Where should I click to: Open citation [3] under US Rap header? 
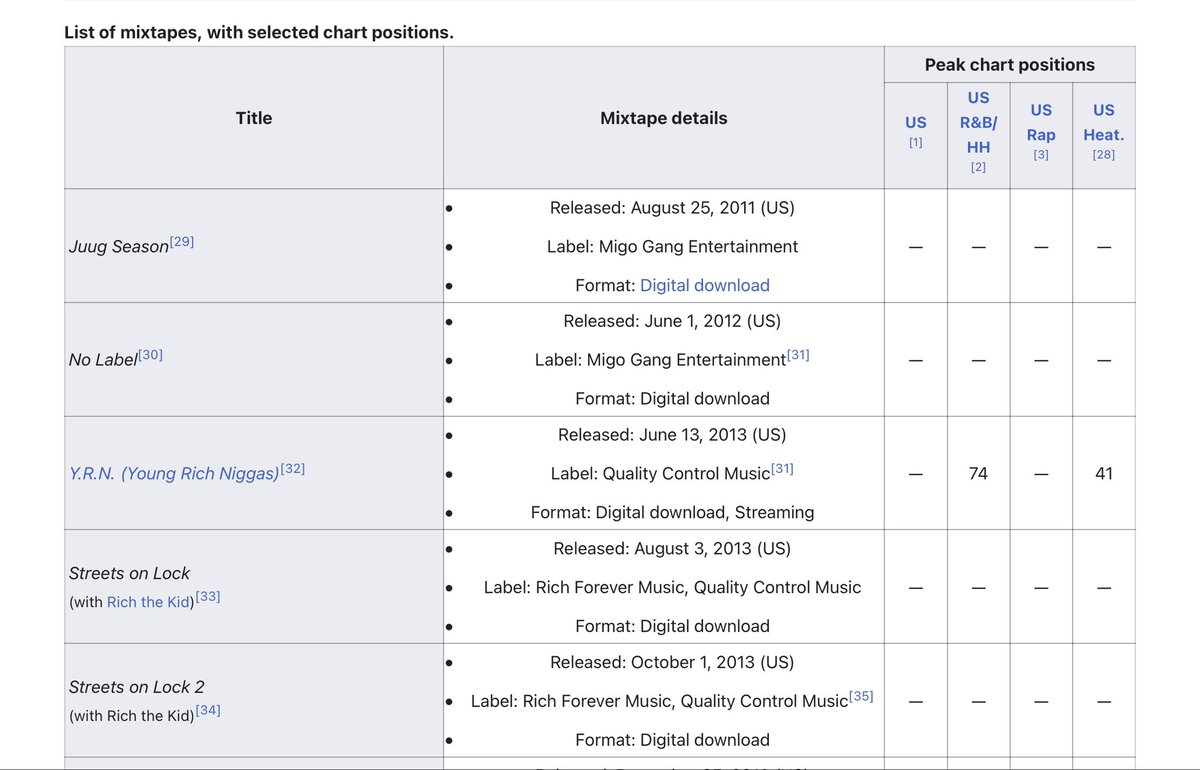click(1041, 155)
